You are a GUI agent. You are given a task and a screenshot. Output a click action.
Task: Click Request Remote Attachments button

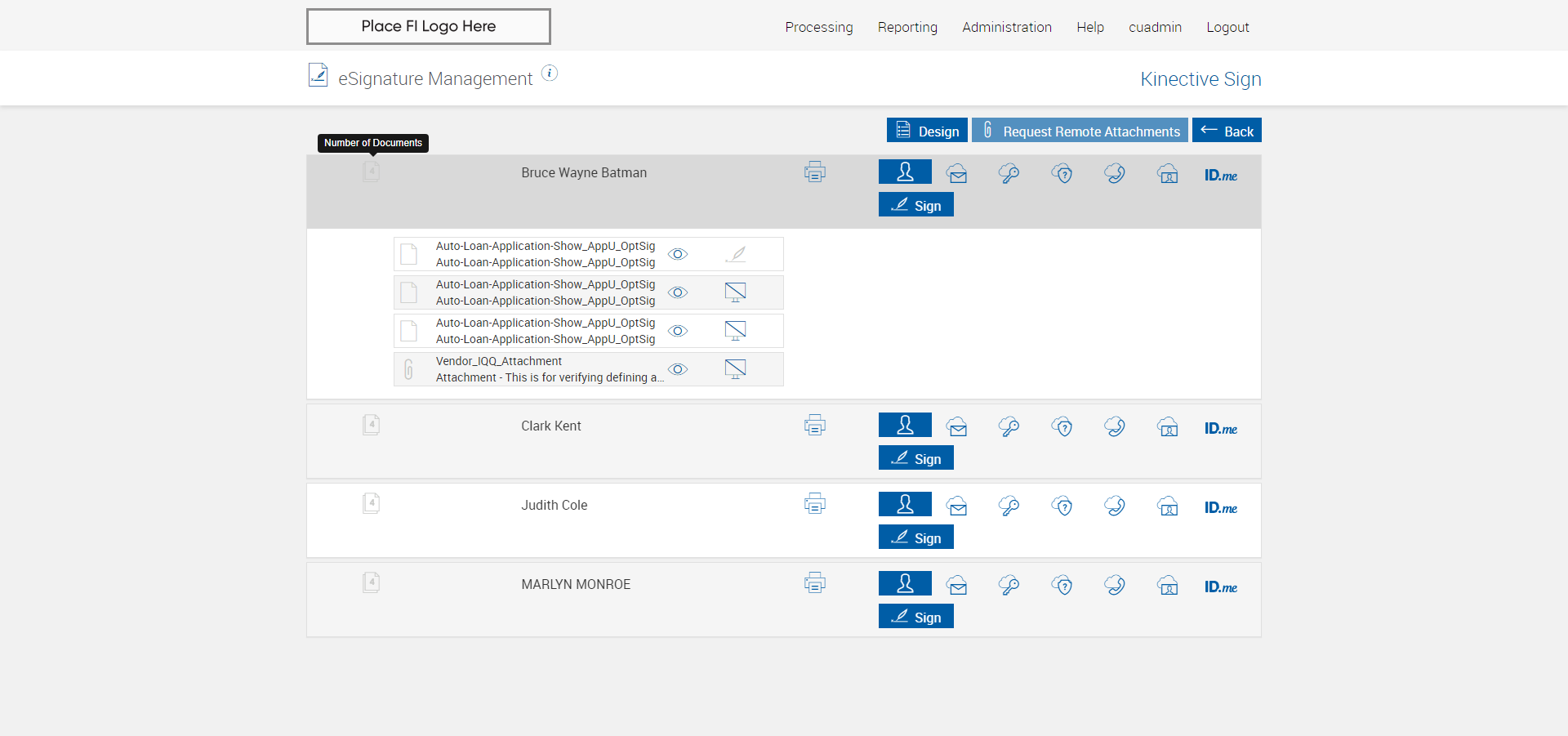coord(1080,131)
